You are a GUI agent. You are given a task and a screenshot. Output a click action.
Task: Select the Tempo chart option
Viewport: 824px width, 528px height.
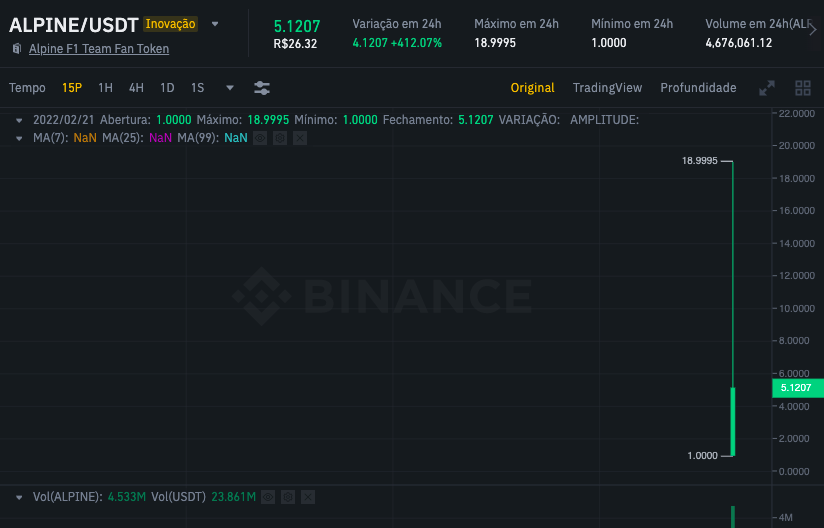[27, 88]
